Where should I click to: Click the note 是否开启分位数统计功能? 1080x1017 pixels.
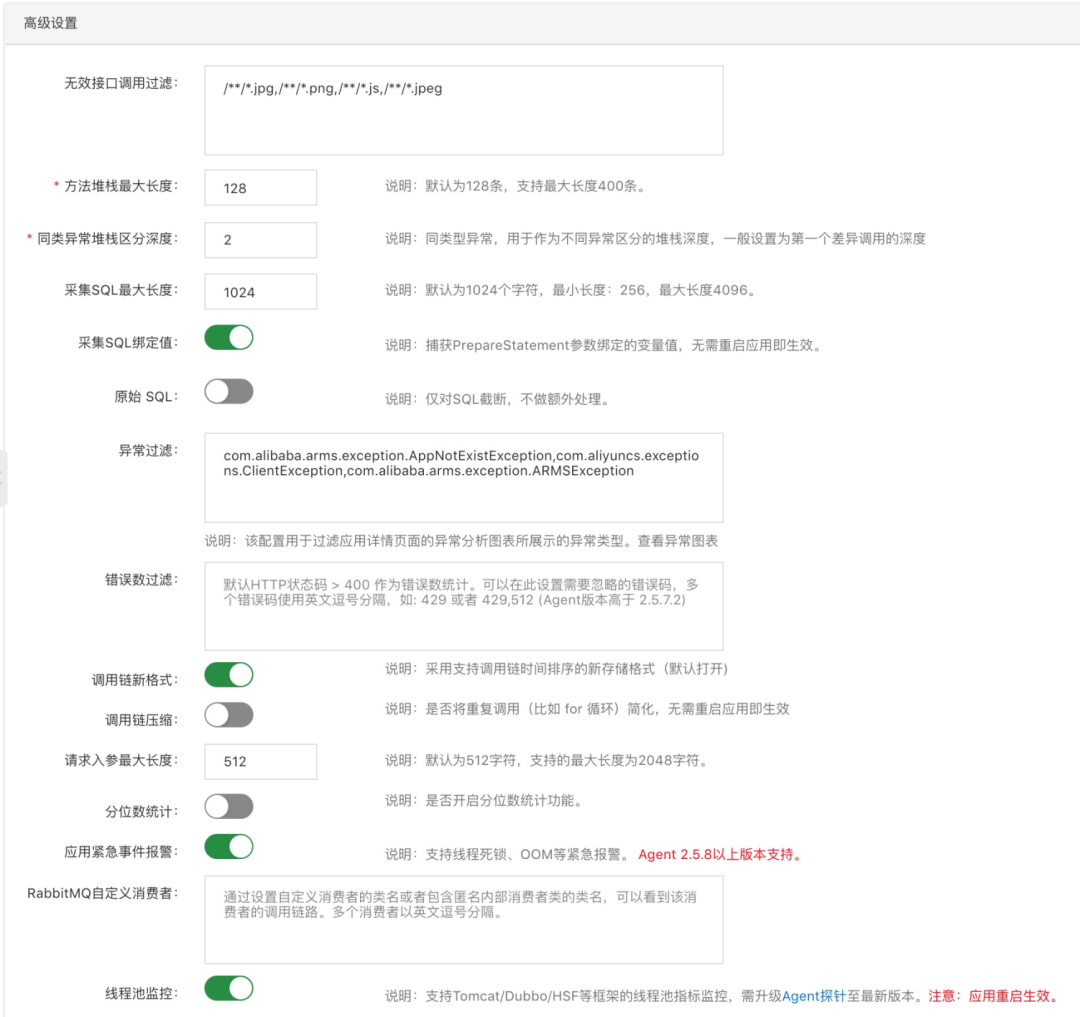[x=485, y=800]
